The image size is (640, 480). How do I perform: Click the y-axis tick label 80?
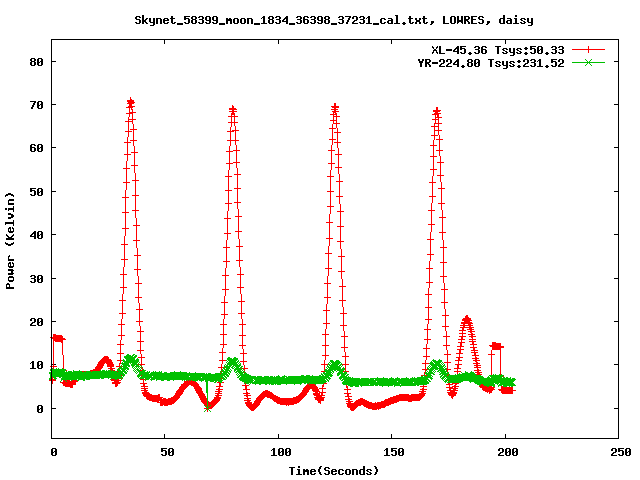click(x=37, y=62)
